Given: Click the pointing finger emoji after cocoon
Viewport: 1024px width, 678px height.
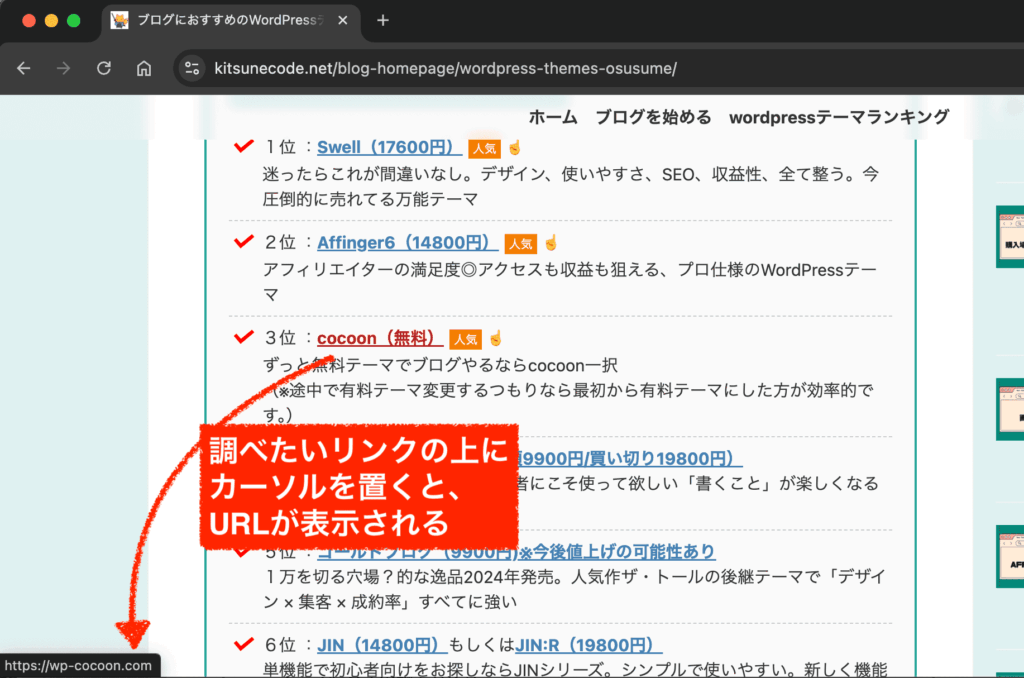Looking at the screenshot, I should 496,339.
